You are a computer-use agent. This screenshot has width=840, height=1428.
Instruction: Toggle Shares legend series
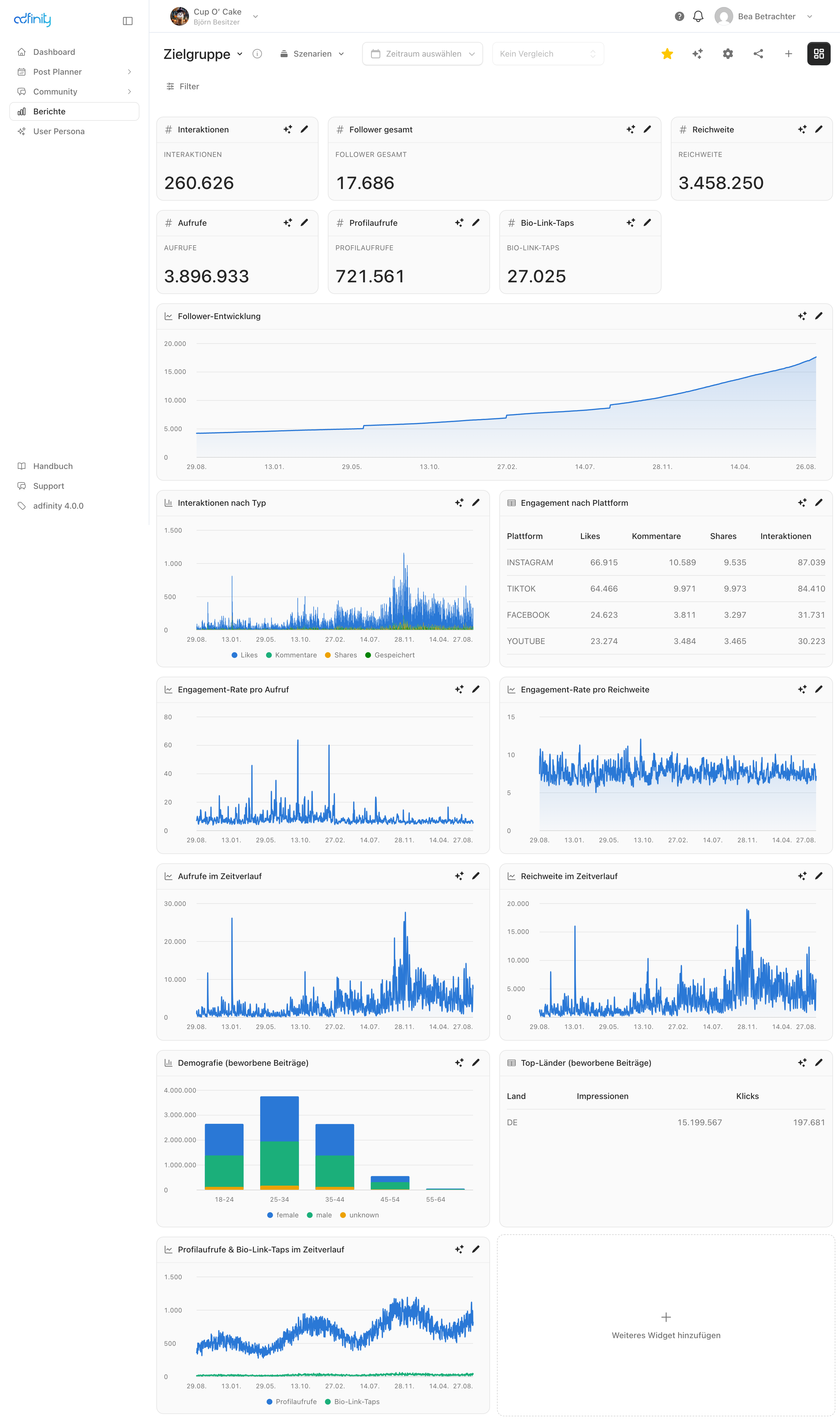341,655
